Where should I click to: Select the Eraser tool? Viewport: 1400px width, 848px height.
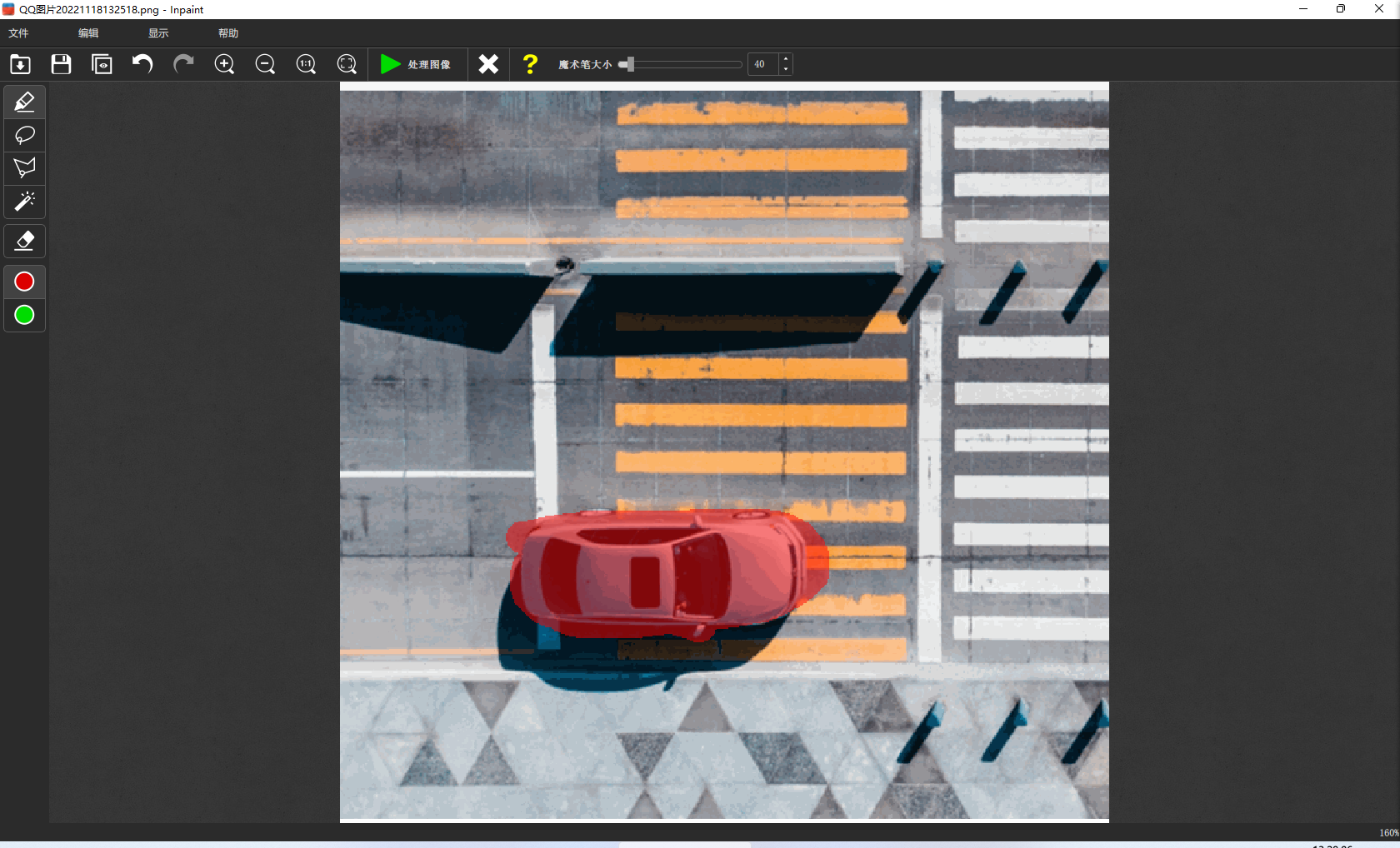click(24, 241)
